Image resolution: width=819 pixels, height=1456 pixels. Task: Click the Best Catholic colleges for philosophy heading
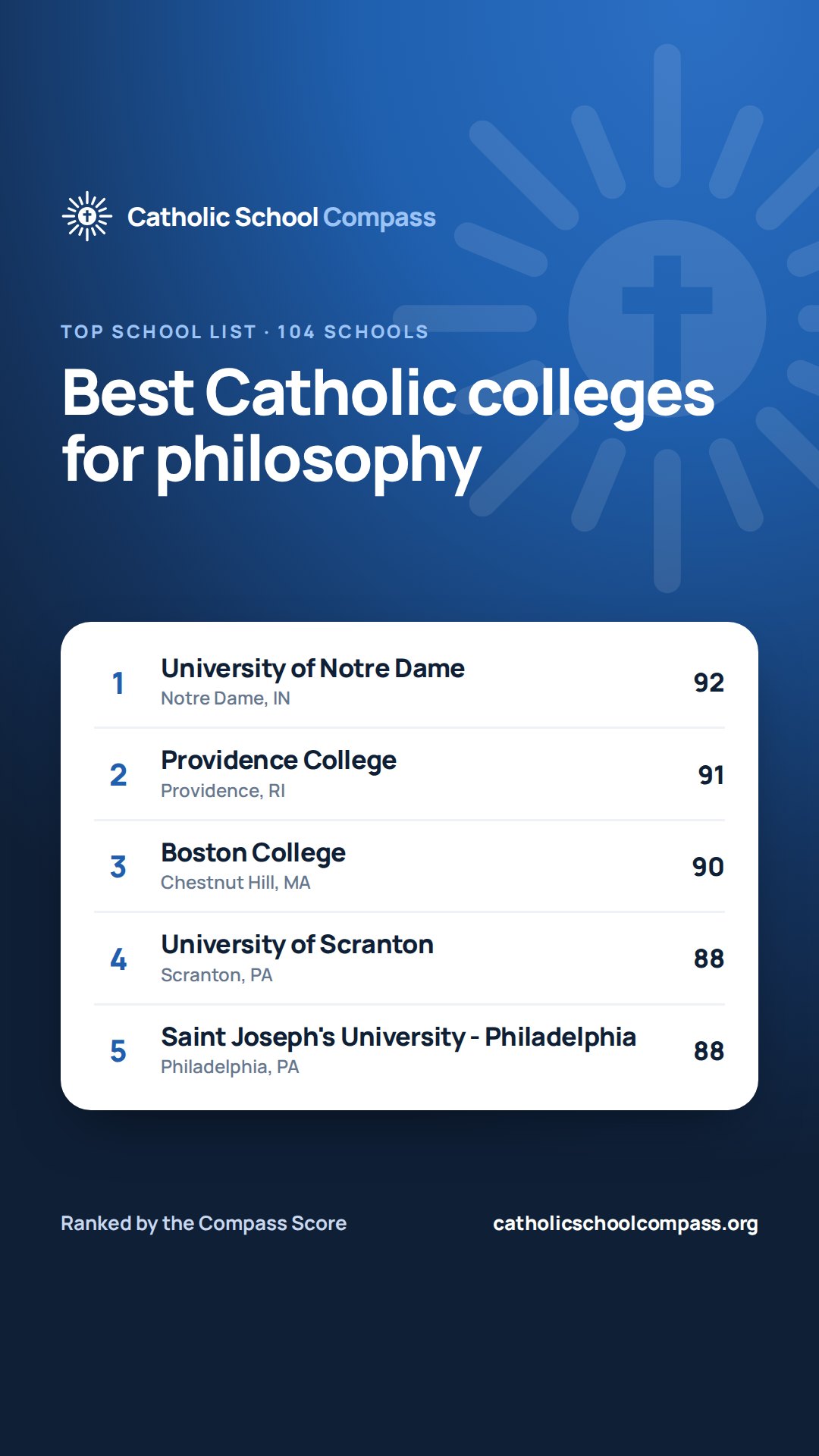click(388, 426)
